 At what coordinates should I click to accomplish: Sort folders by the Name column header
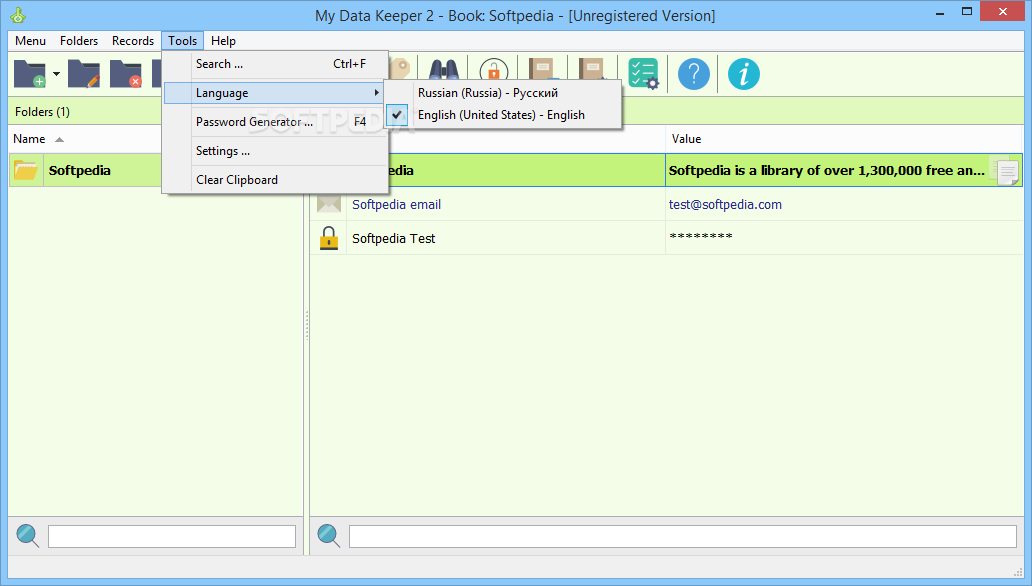(86, 139)
